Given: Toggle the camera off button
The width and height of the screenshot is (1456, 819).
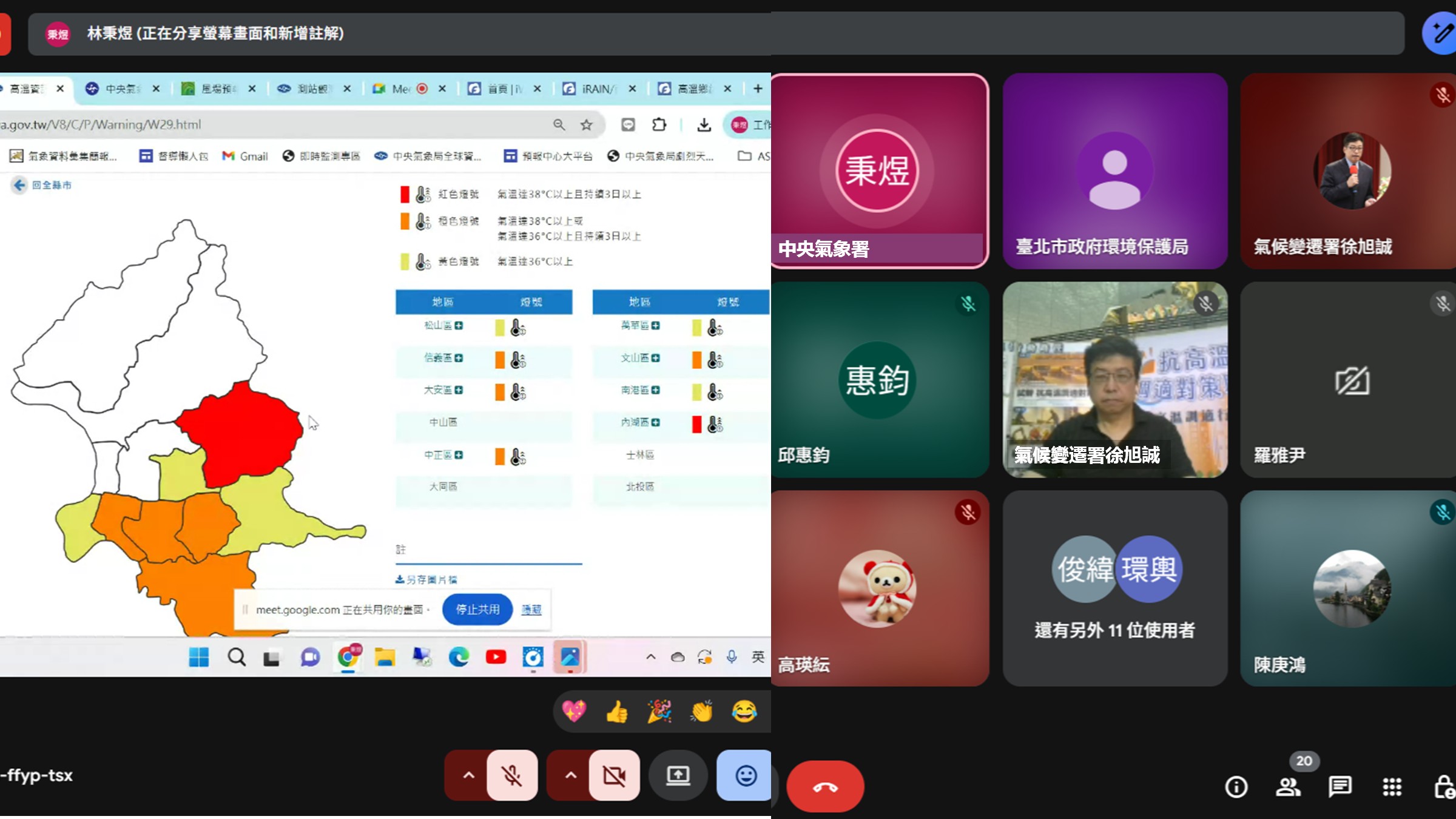Looking at the screenshot, I should 614,775.
